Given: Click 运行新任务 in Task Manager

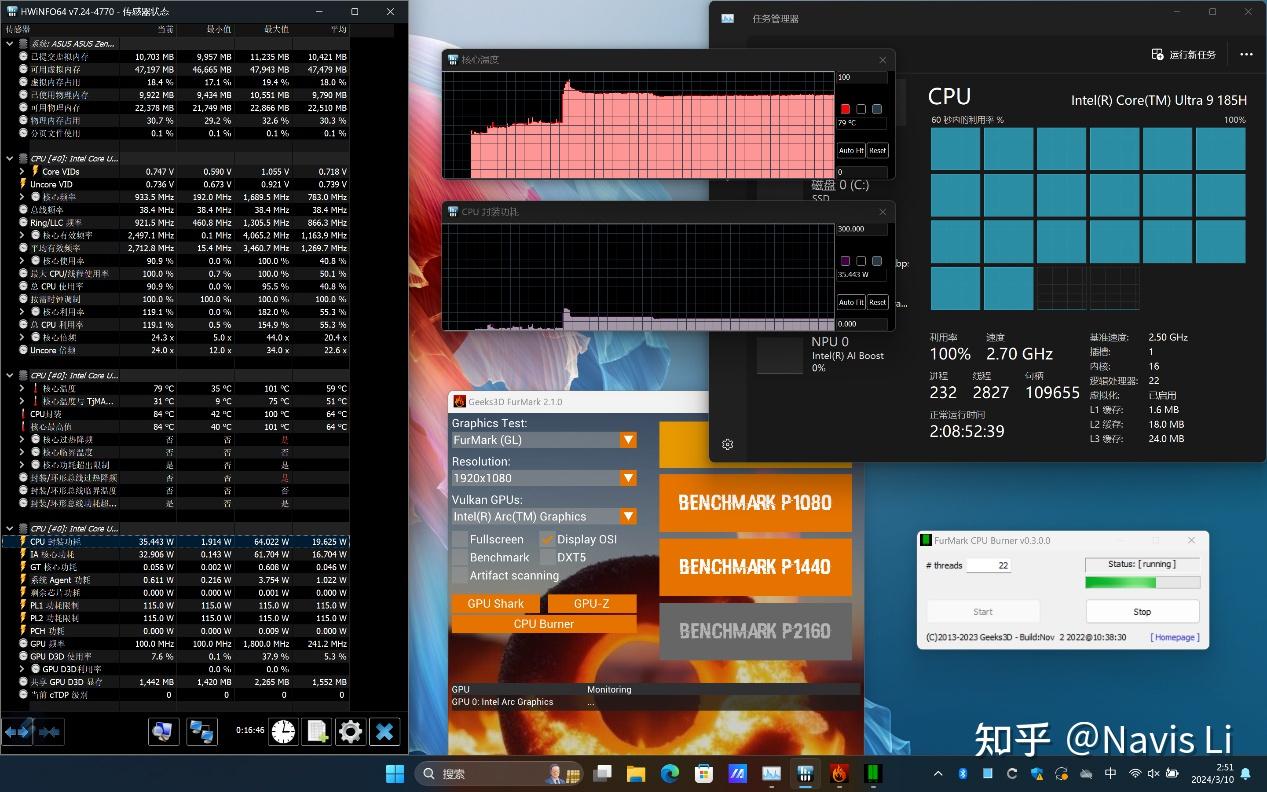Looking at the screenshot, I should [x=1184, y=55].
